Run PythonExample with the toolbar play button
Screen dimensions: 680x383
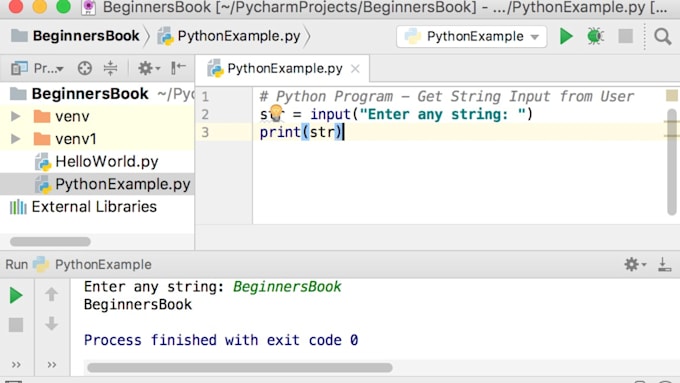566,36
